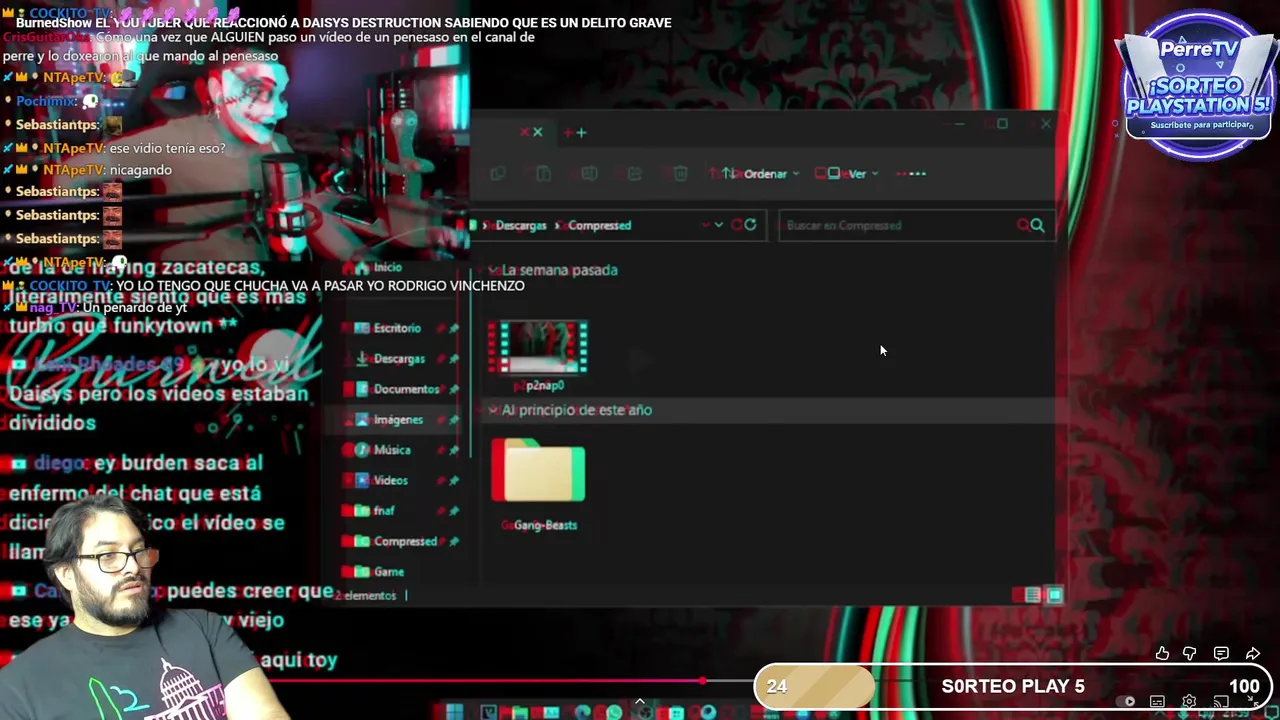Open Edge browser from the taskbar

point(582,712)
